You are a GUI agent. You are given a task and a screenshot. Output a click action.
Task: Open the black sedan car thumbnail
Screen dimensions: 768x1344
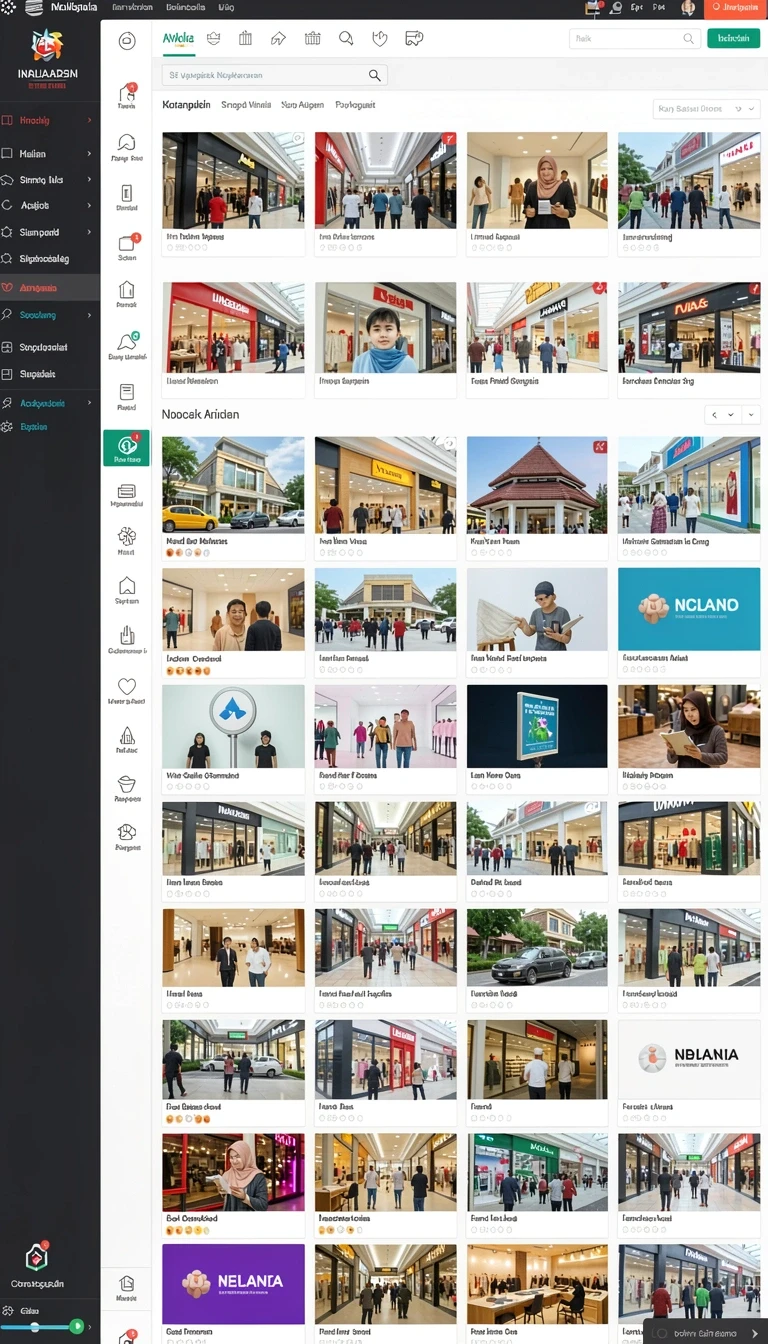click(537, 948)
